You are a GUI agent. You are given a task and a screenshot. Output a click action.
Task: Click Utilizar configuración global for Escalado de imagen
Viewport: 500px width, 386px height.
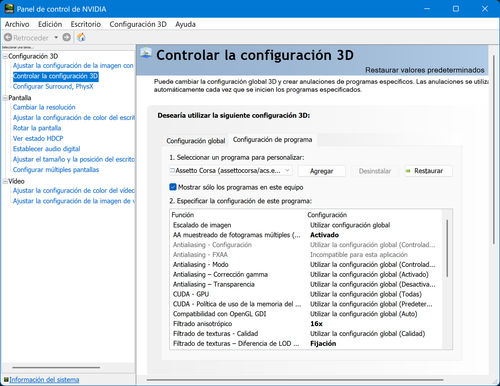click(x=350, y=225)
